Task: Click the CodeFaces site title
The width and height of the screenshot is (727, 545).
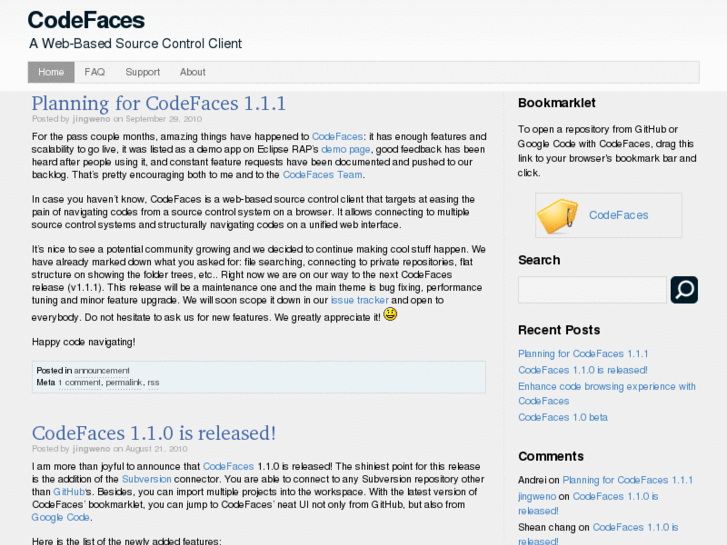Action: pos(86,20)
